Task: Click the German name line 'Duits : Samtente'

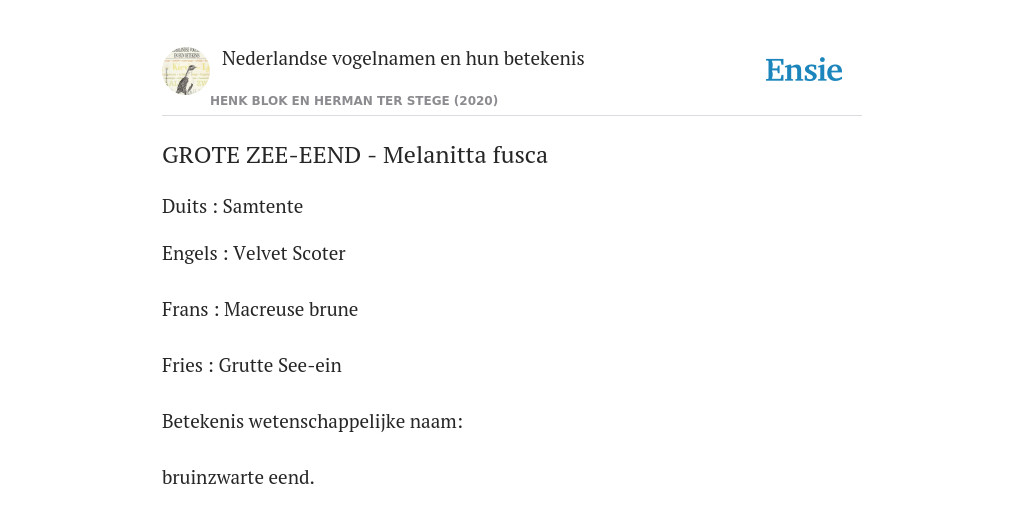Action: click(232, 206)
